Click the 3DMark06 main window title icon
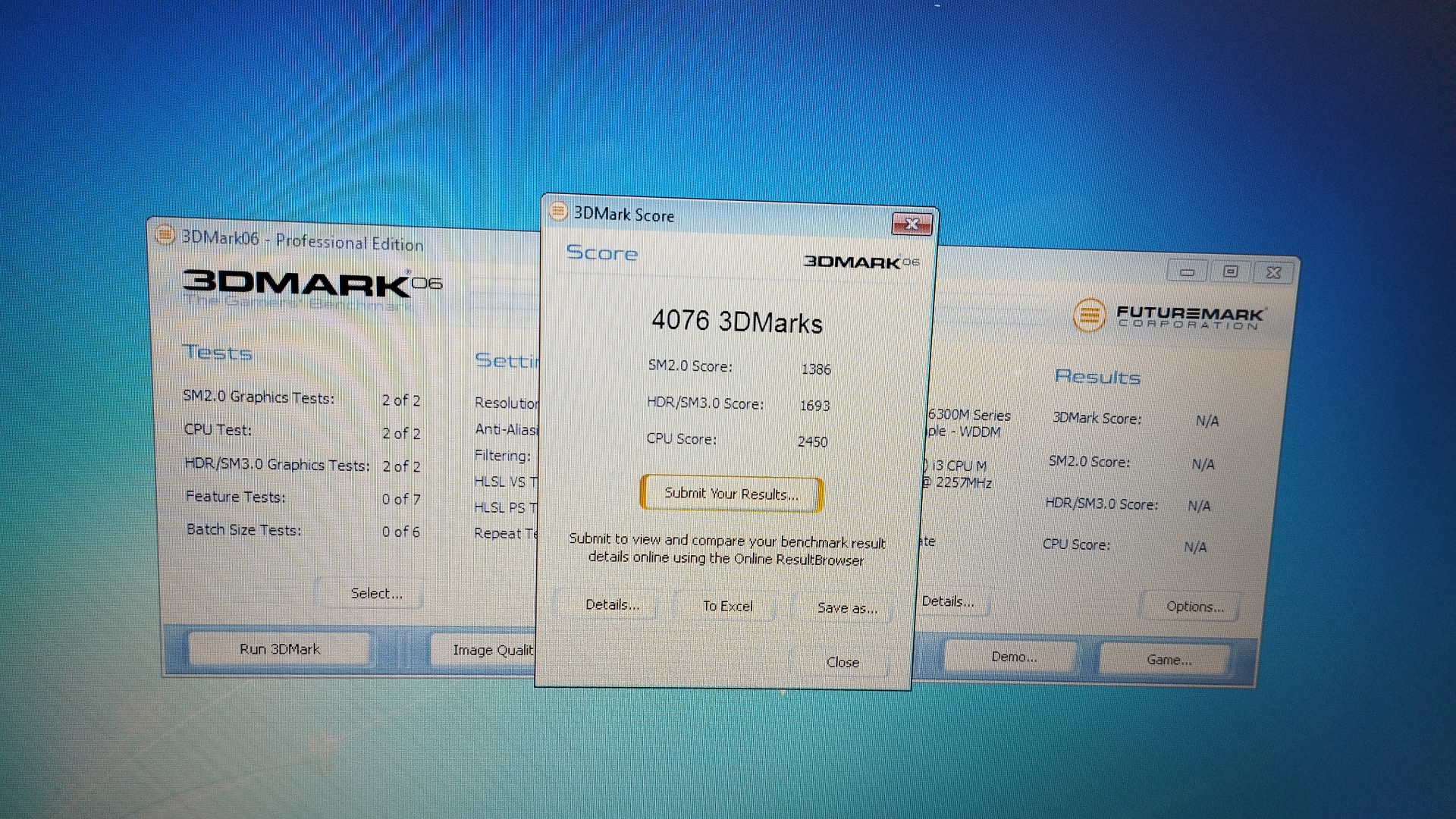Screen dimensions: 1456x819 165,235
